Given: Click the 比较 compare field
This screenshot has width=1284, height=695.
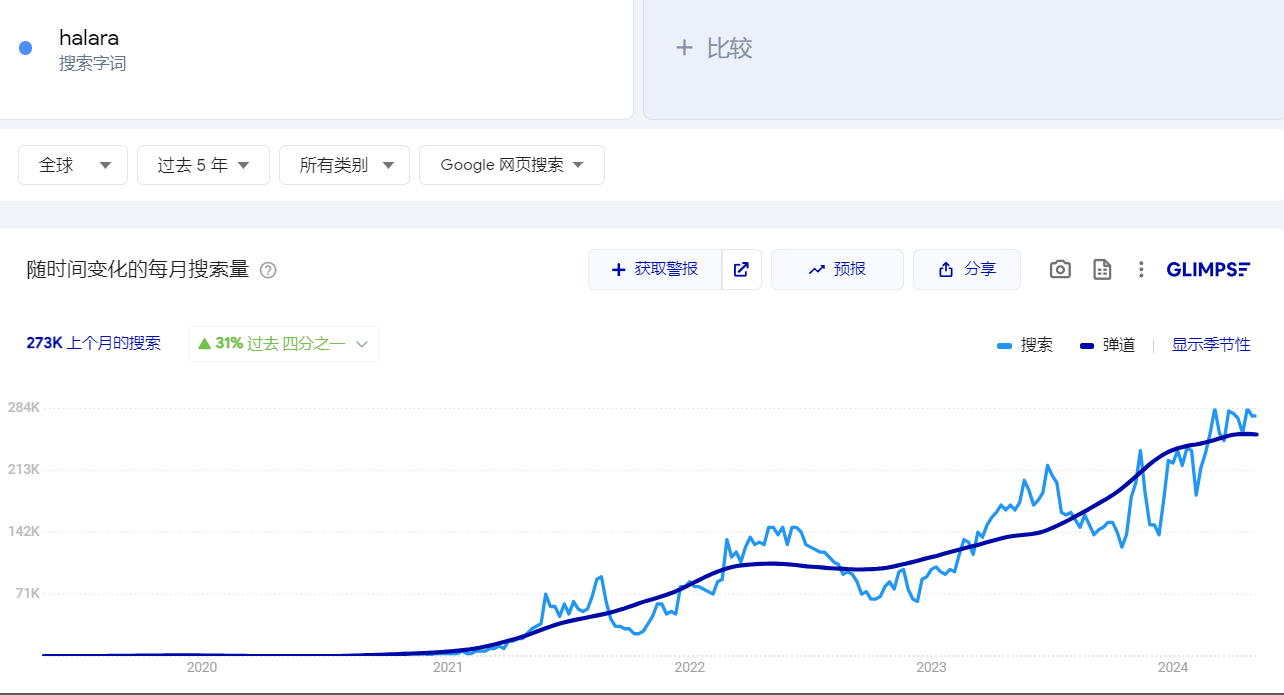Looking at the screenshot, I should coord(963,59).
